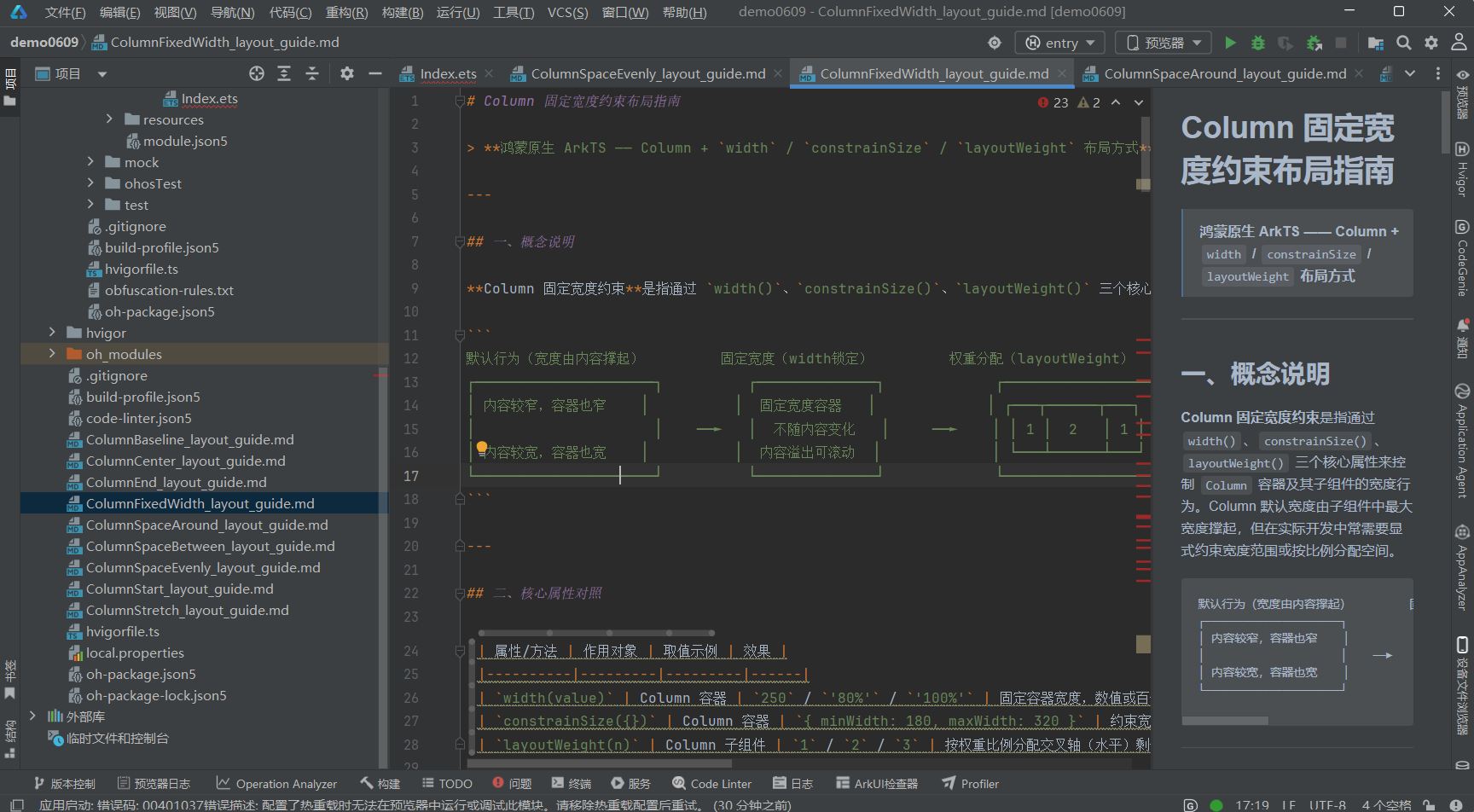Click the target device icon beside entry
The image size is (1474, 812).
[x=995, y=43]
